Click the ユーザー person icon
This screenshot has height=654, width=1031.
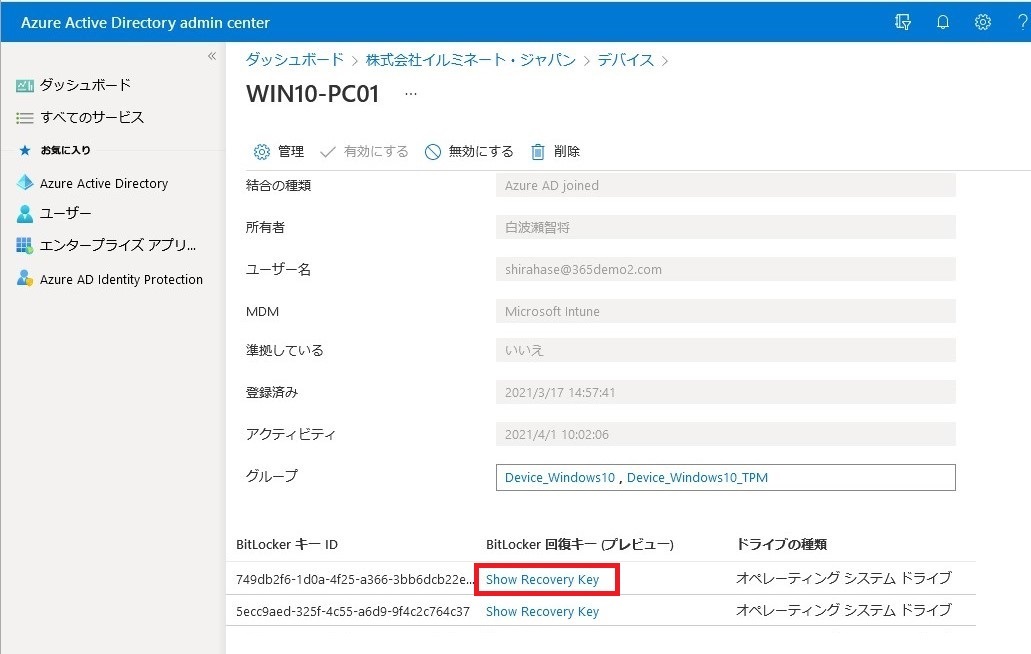tap(25, 214)
